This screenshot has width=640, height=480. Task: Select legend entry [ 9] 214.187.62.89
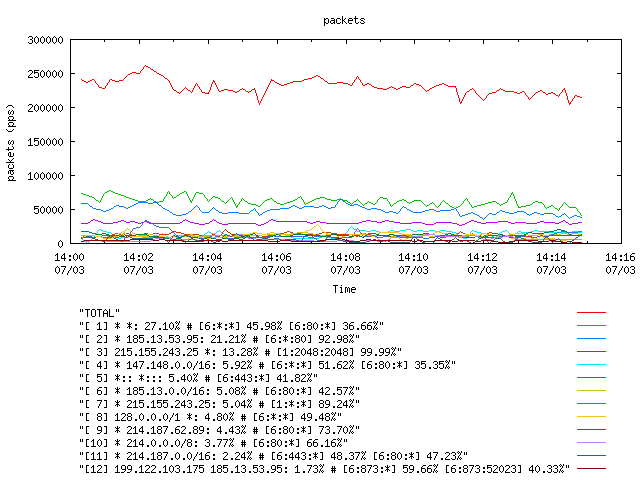[220, 430]
